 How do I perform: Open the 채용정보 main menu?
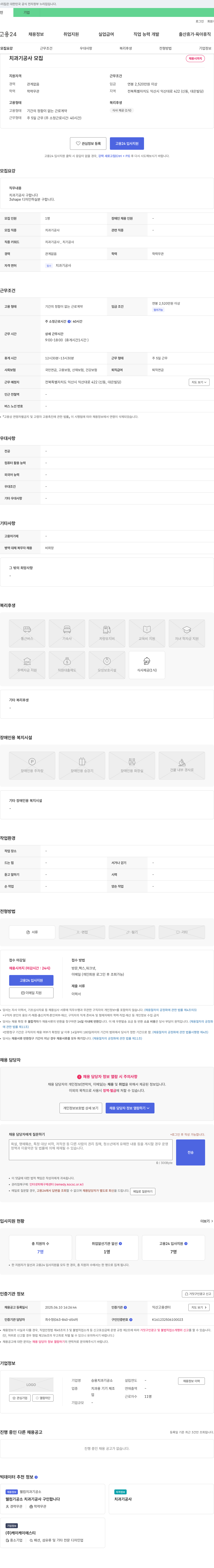pyautogui.click(x=36, y=34)
